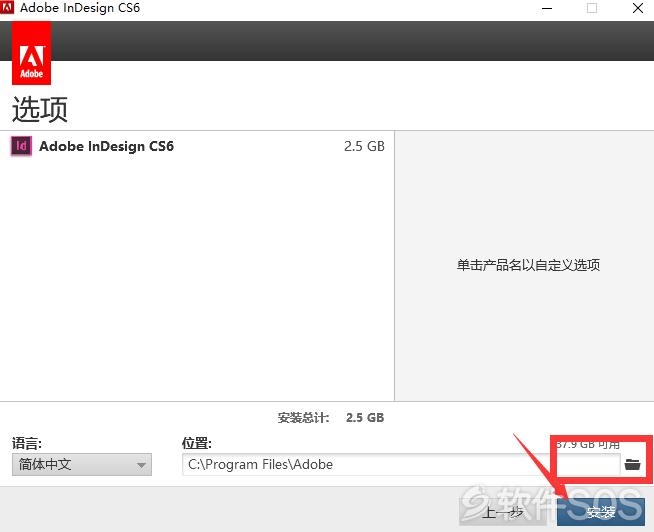The image size is (654, 532).
Task: Minimize the installer window
Action: (x=547, y=8)
